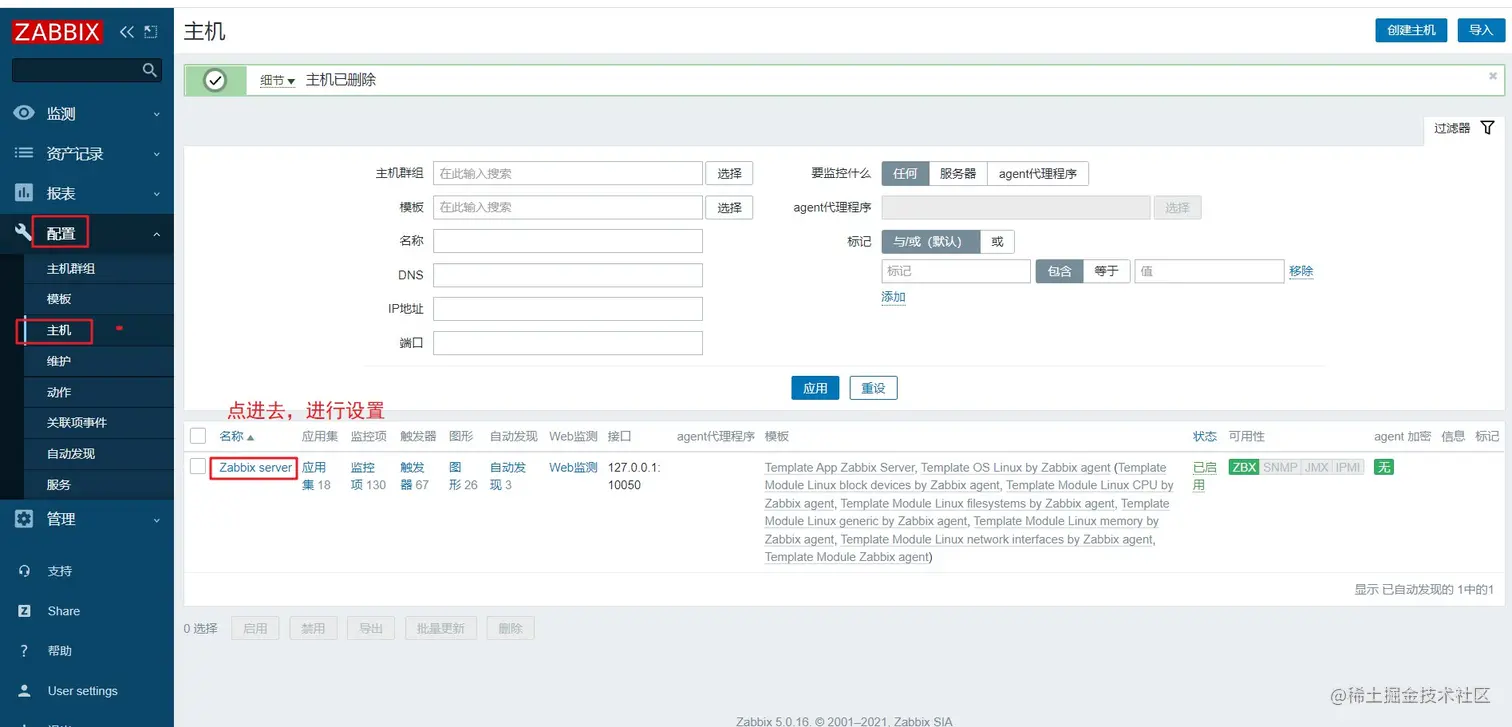Click the Monitoring eye icon
Screen dimensions: 1512x727
point(24,113)
